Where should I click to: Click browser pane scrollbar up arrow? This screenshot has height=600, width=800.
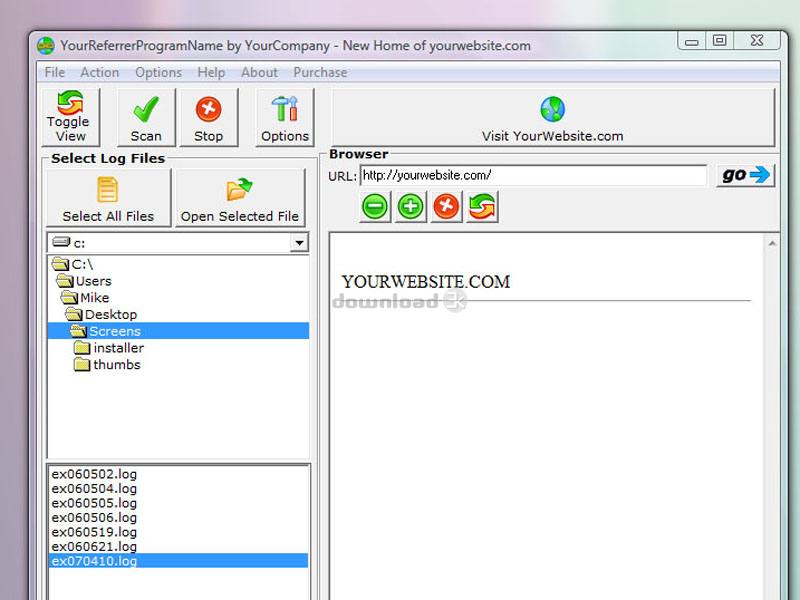[x=772, y=243]
